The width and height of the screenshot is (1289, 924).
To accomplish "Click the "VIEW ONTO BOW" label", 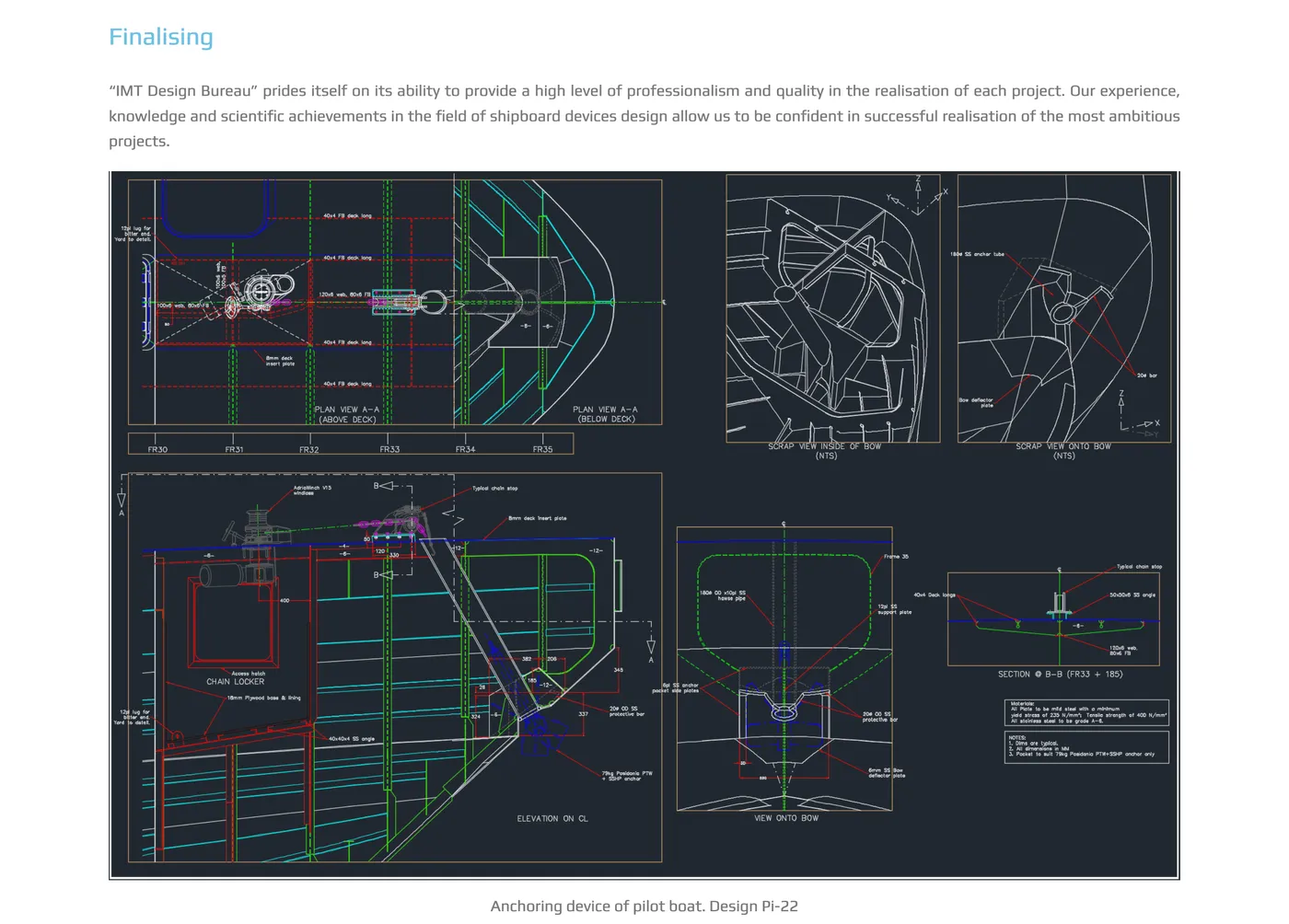I will pyautogui.click(x=786, y=818).
